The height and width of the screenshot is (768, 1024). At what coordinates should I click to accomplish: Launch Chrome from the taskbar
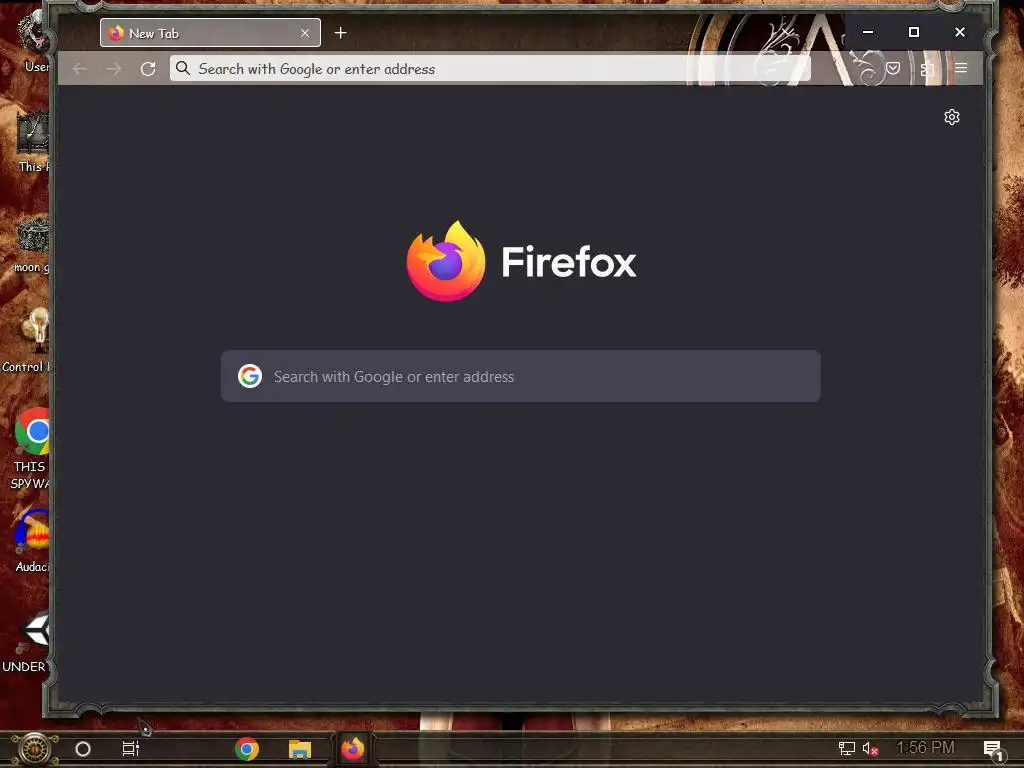247,749
